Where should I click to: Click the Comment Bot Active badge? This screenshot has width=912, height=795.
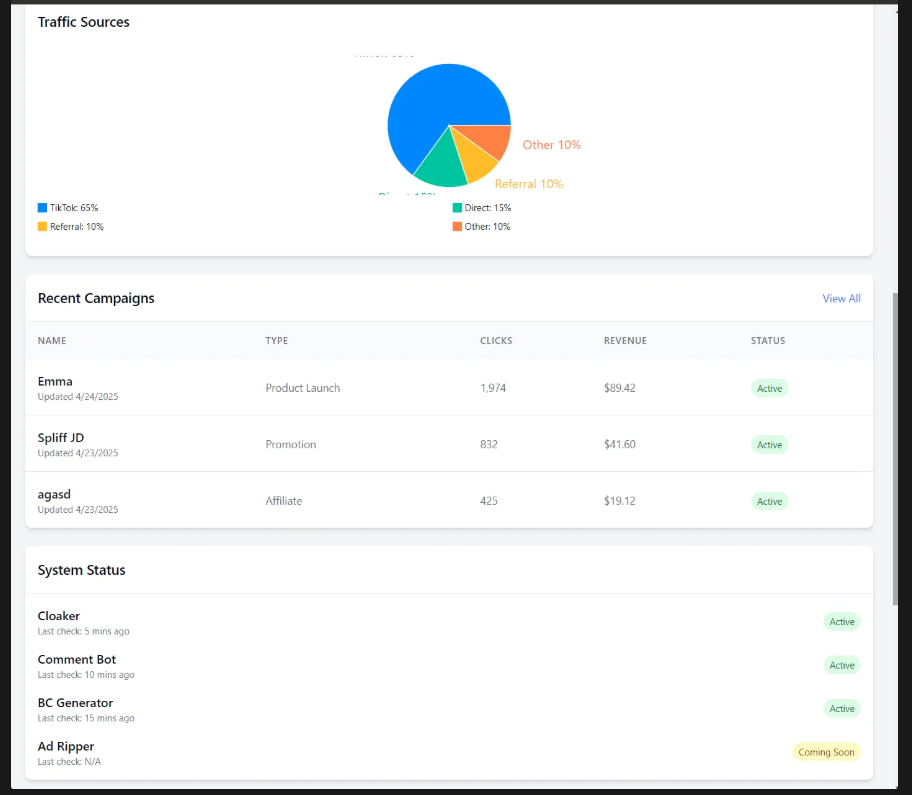pos(842,665)
